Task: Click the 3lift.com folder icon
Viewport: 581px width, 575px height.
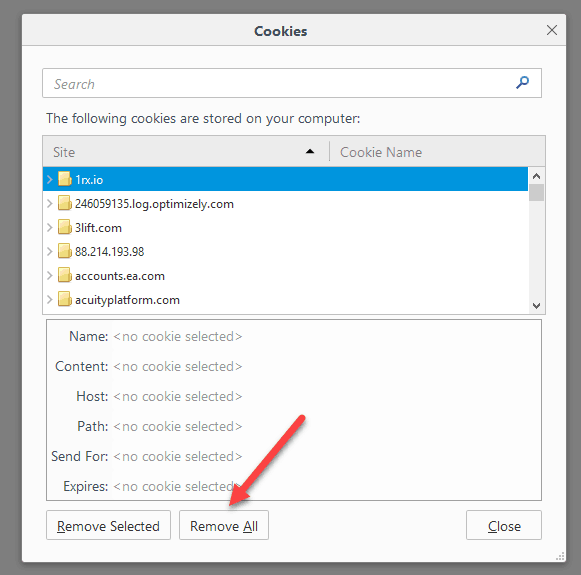Action: (x=64, y=227)
